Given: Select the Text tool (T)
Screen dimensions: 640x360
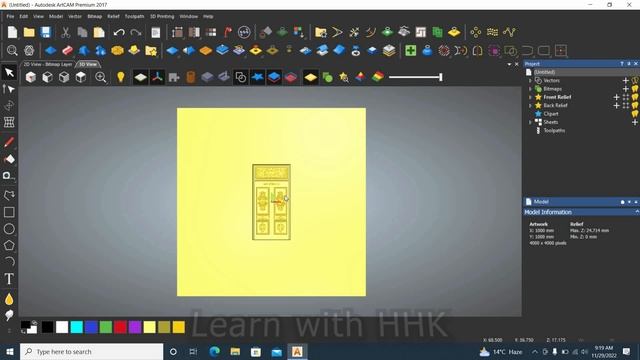Looking at the screenshot, I should coord(9,279).
